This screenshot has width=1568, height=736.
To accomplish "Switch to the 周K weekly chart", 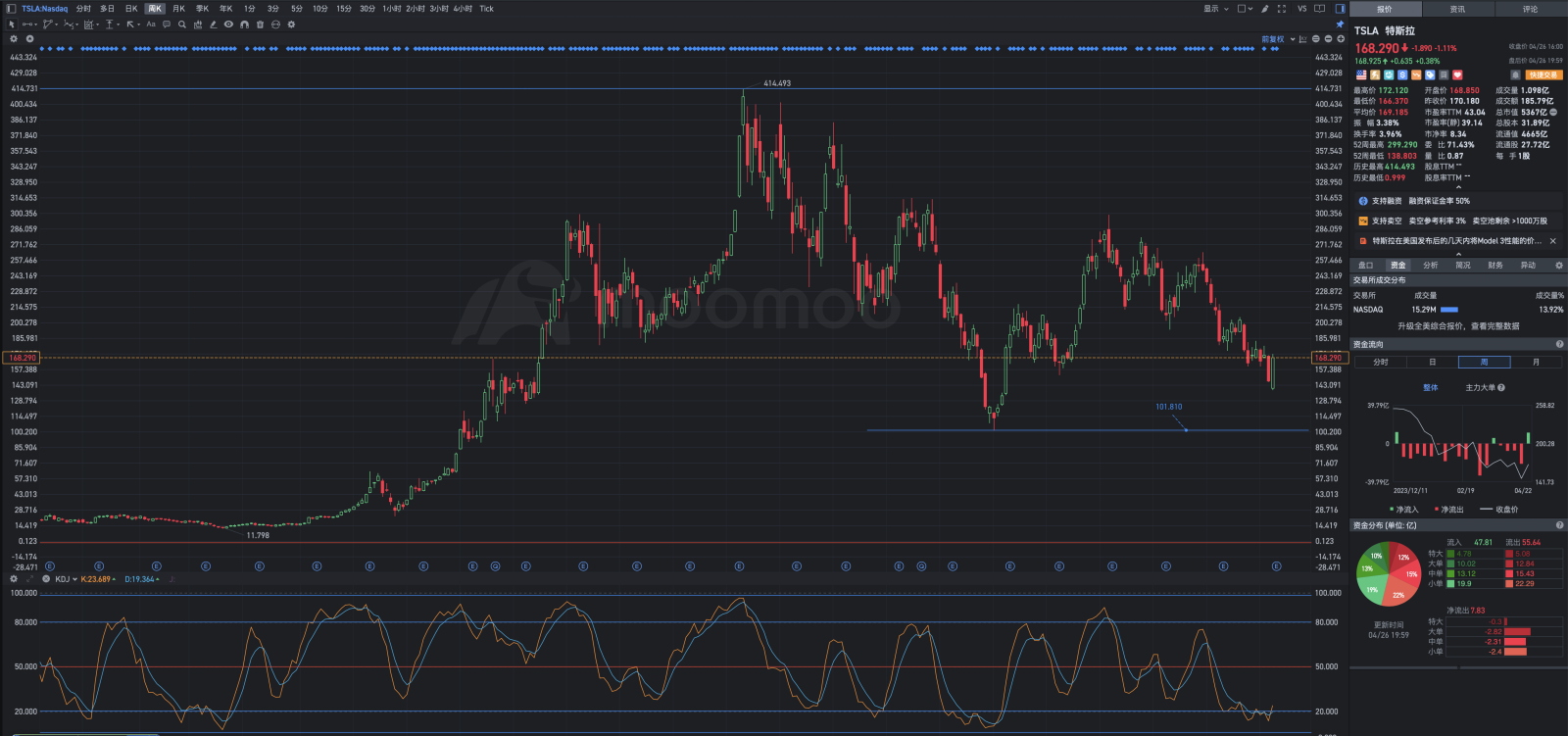I will [x=155, y=9].
